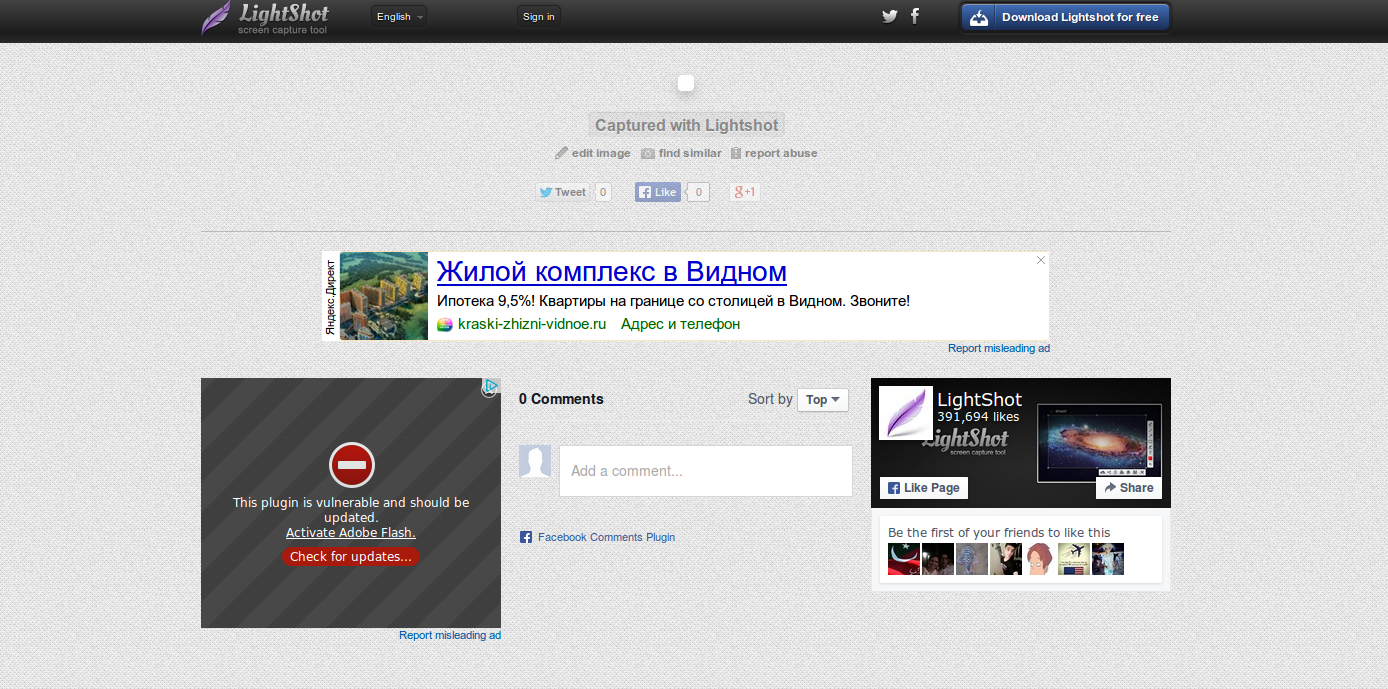The height and width of the screenshot is (689, 1388).
Task: Open the Twitter bird icon in header
Action: [889, 16]
